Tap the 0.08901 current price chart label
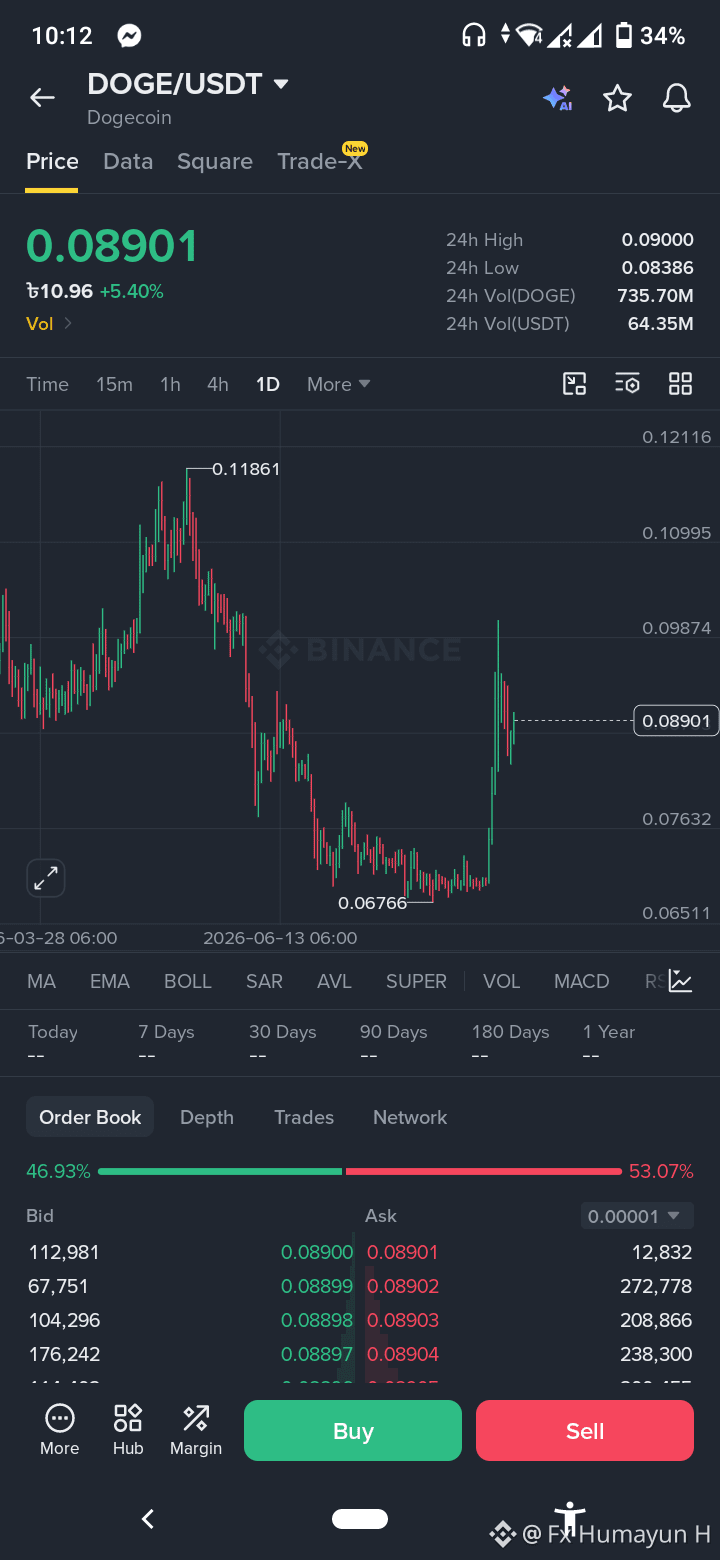 (676, 721)
